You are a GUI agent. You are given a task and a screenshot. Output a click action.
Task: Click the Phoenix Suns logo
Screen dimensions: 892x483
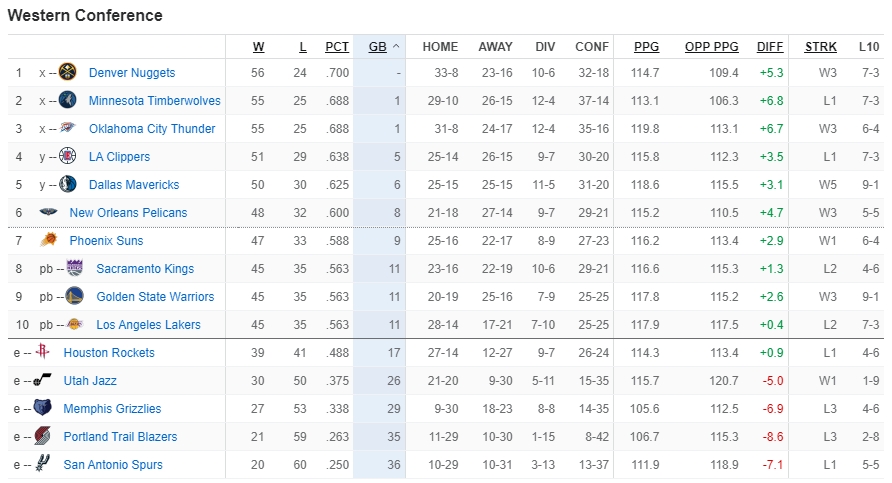click(x=48, y=240)
